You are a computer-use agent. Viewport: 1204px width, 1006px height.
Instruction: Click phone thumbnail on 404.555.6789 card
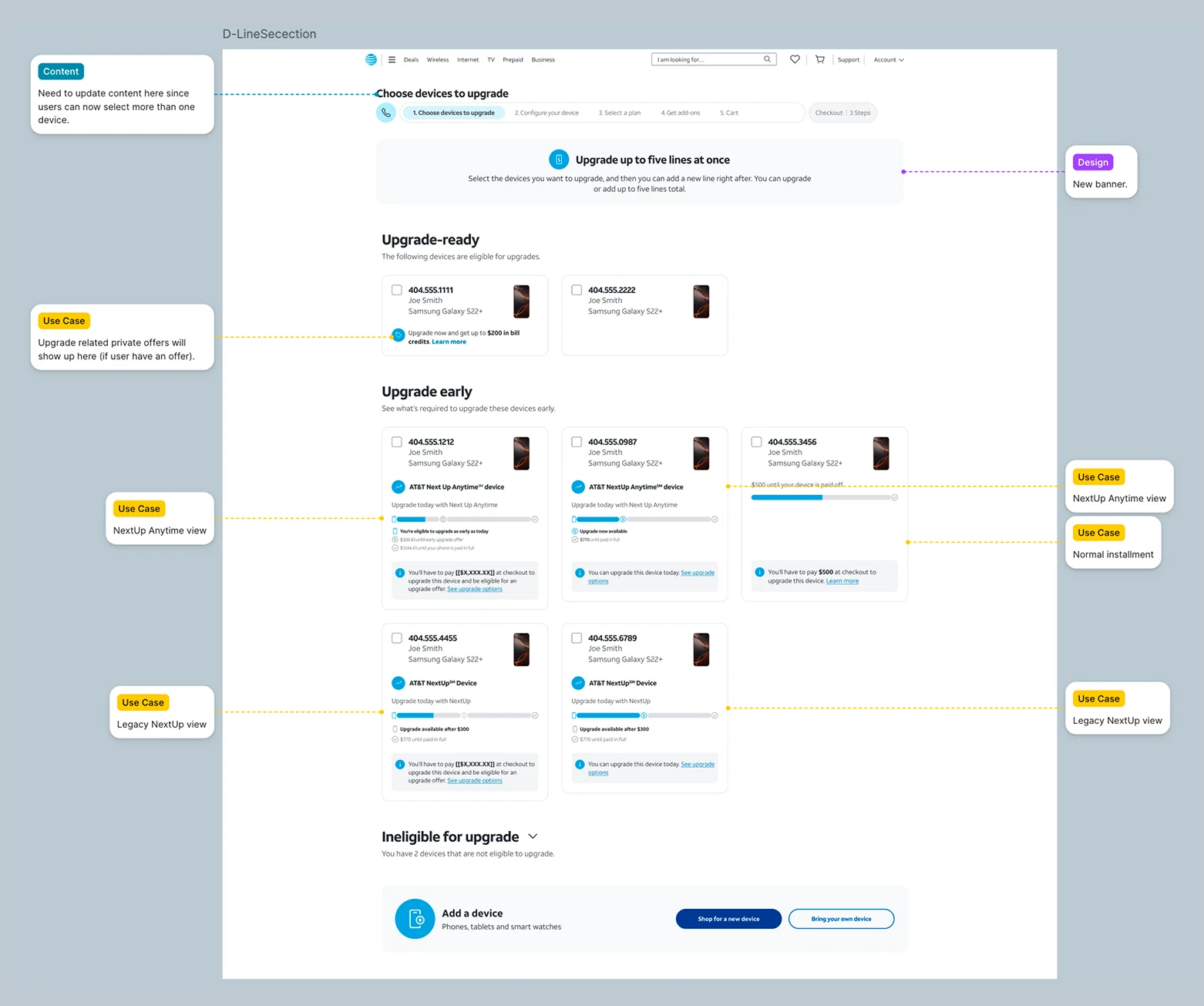click(701, 649)
